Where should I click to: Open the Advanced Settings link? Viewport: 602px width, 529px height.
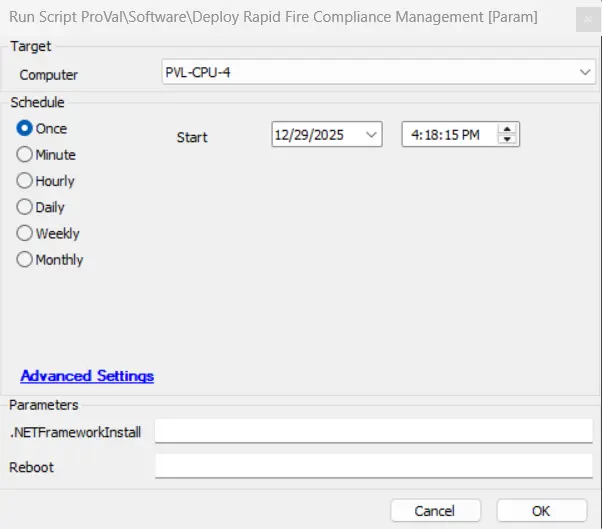coord(87,376)
